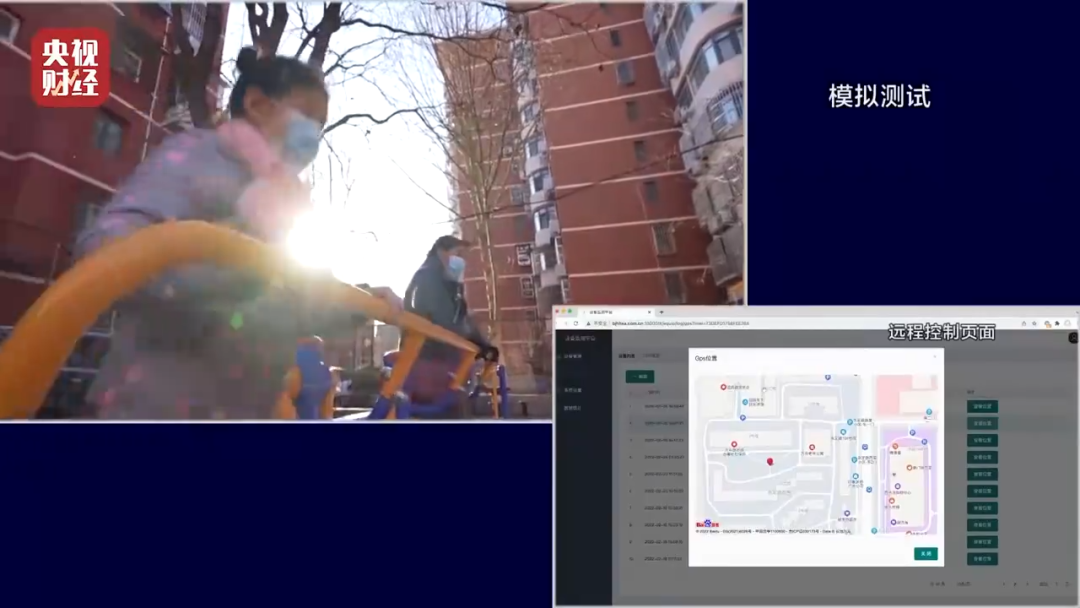This screenshot has height=608, width=1080.
Task: Close the Gps位置 dialog with the X
Action: (935, 357)
